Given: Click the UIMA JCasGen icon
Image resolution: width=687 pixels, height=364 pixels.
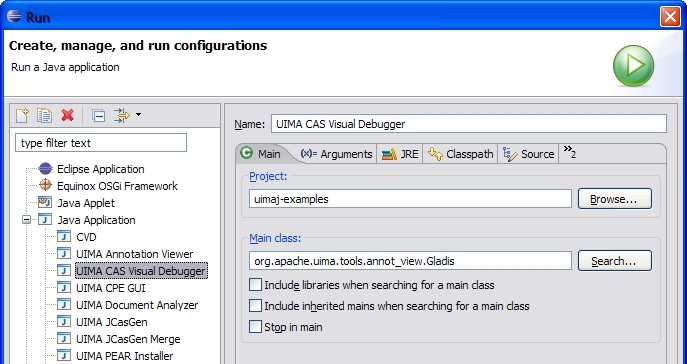Looking at the screenshot, I should [x=64, y=322].
